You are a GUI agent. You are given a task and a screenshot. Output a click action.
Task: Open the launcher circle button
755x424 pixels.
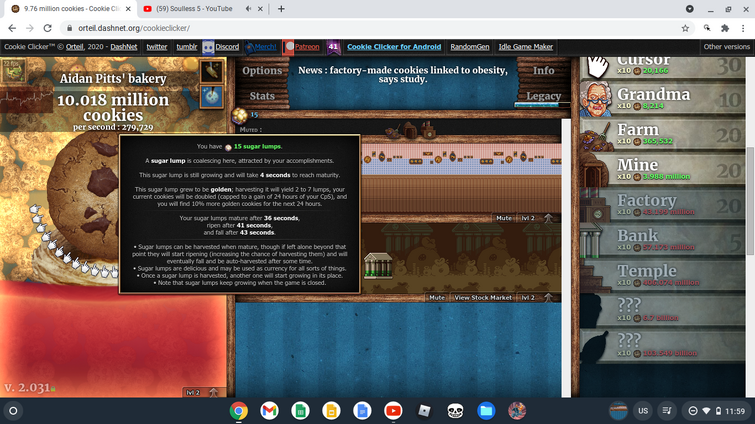pyautogui.click(x=13, y=411)
